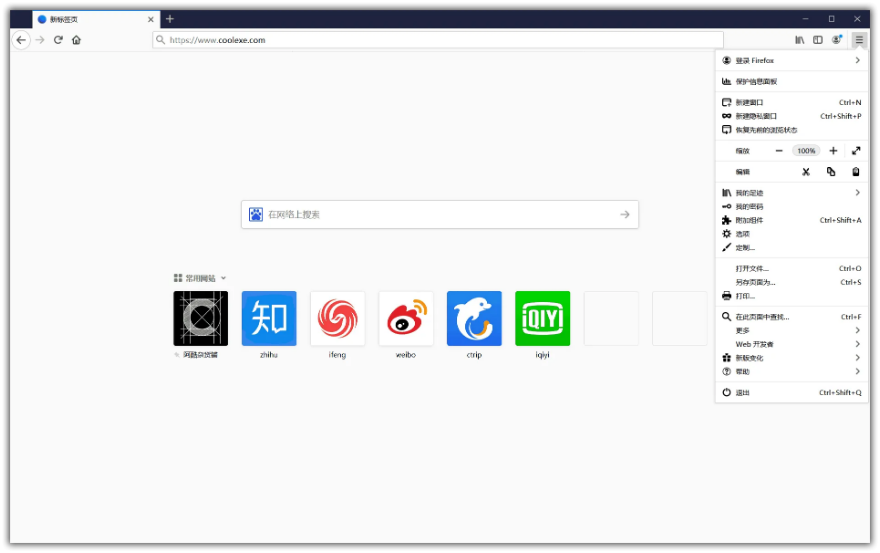Reset zoom using the 100% button

click(806, 150)
